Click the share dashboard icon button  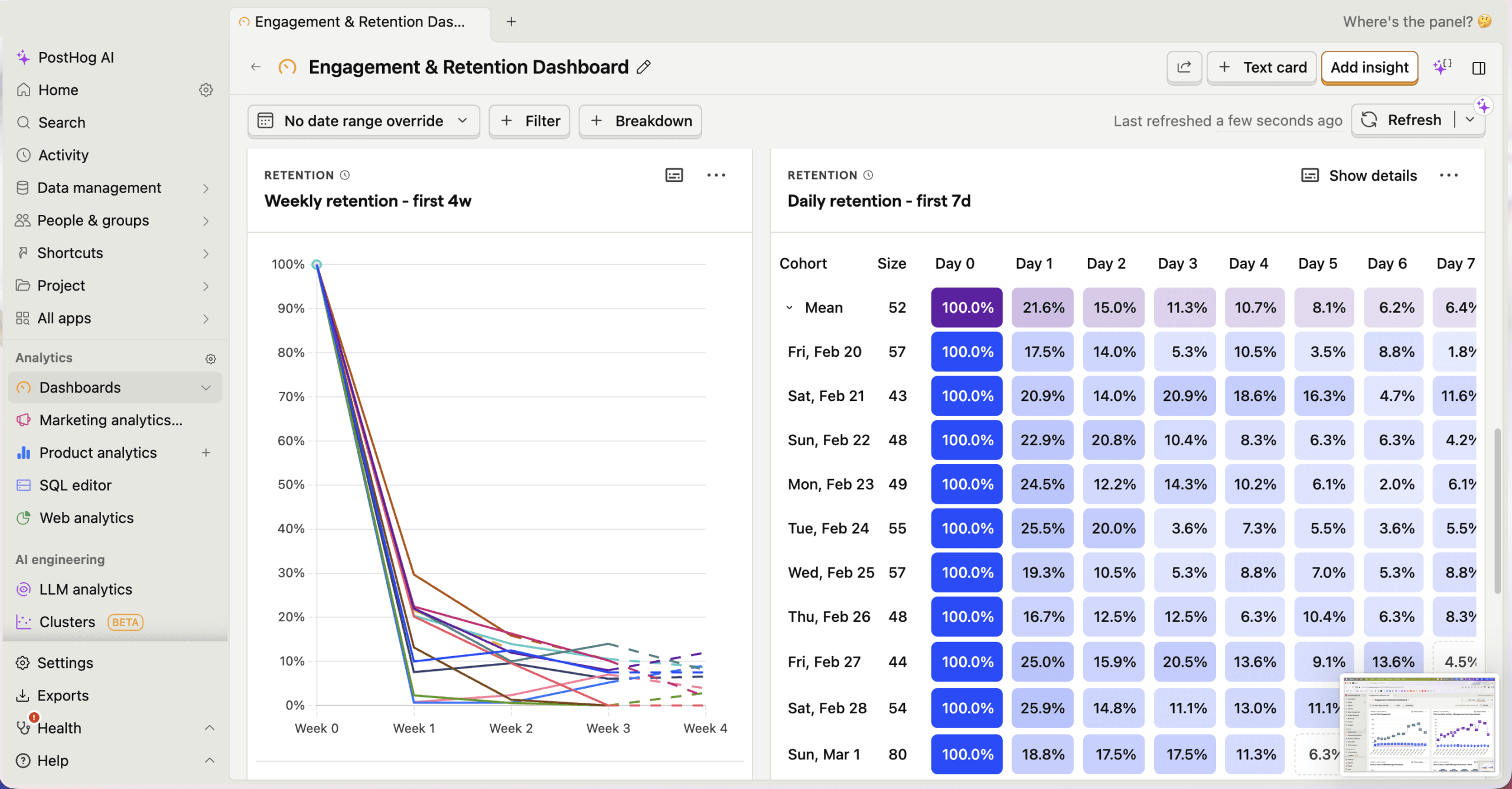(1184, 67)
